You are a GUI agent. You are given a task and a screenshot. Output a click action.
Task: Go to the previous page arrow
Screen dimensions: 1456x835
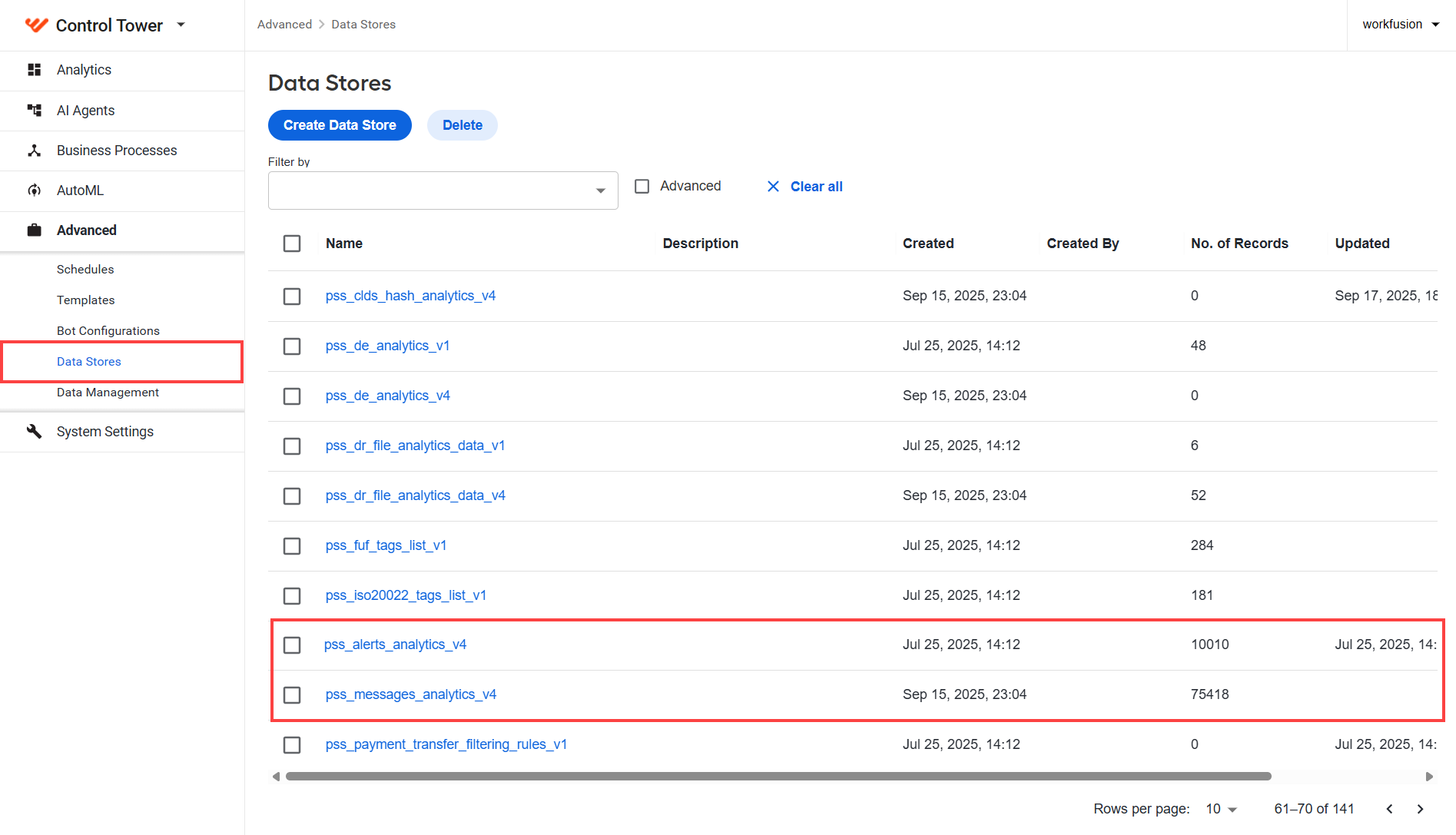pos(1389,809)
